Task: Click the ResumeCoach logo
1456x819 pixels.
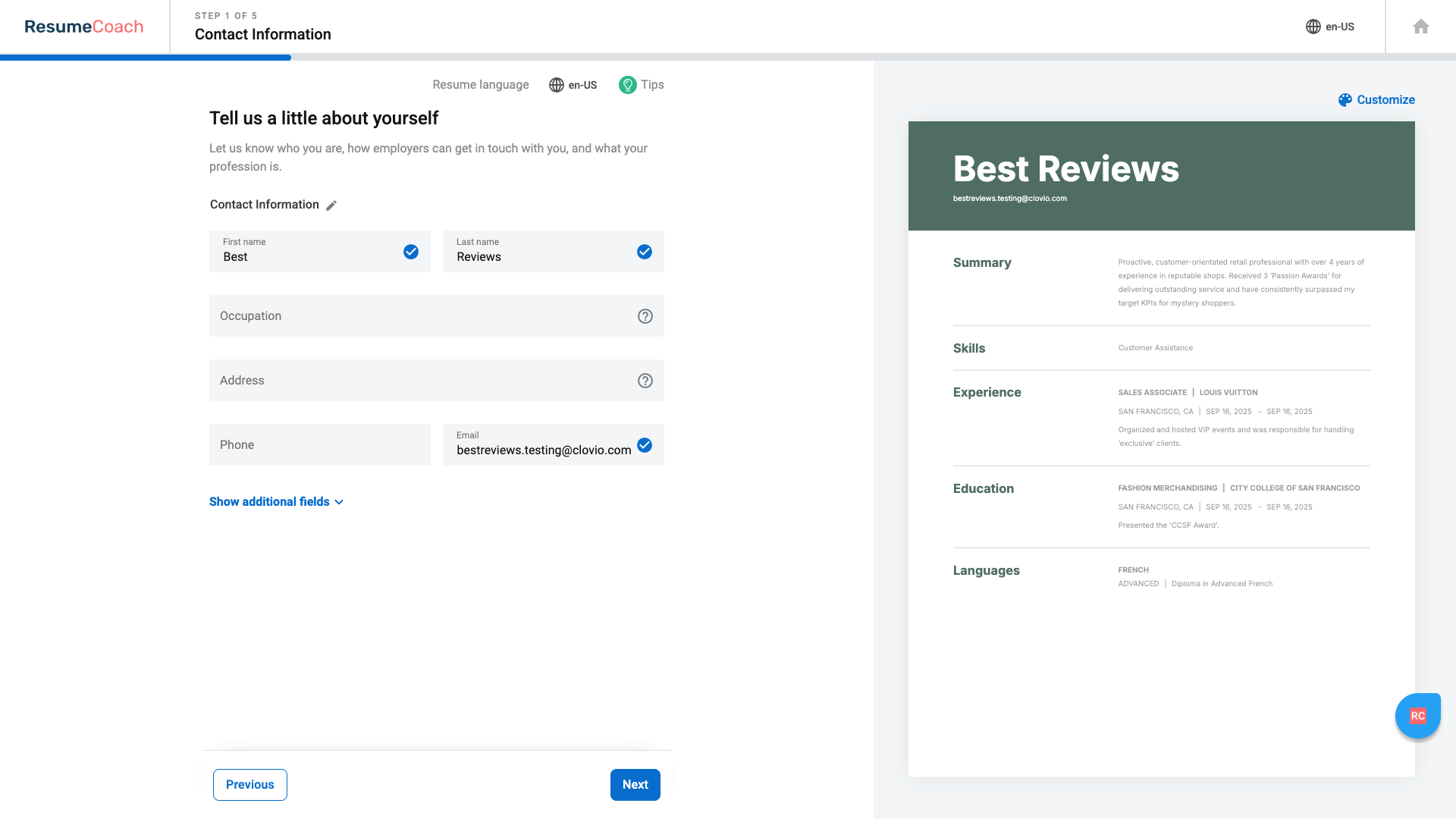Action: coord(83,26)
